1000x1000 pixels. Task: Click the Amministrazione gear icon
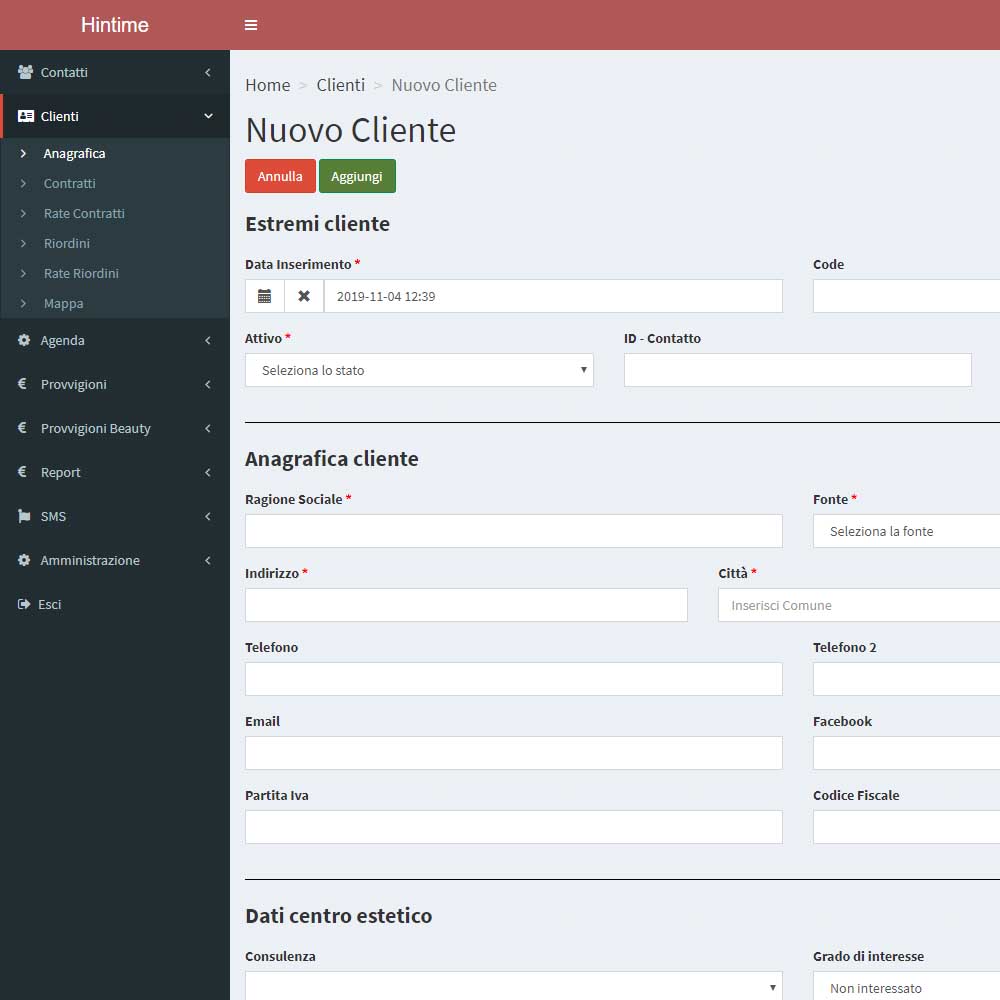(x=24, y=560)
